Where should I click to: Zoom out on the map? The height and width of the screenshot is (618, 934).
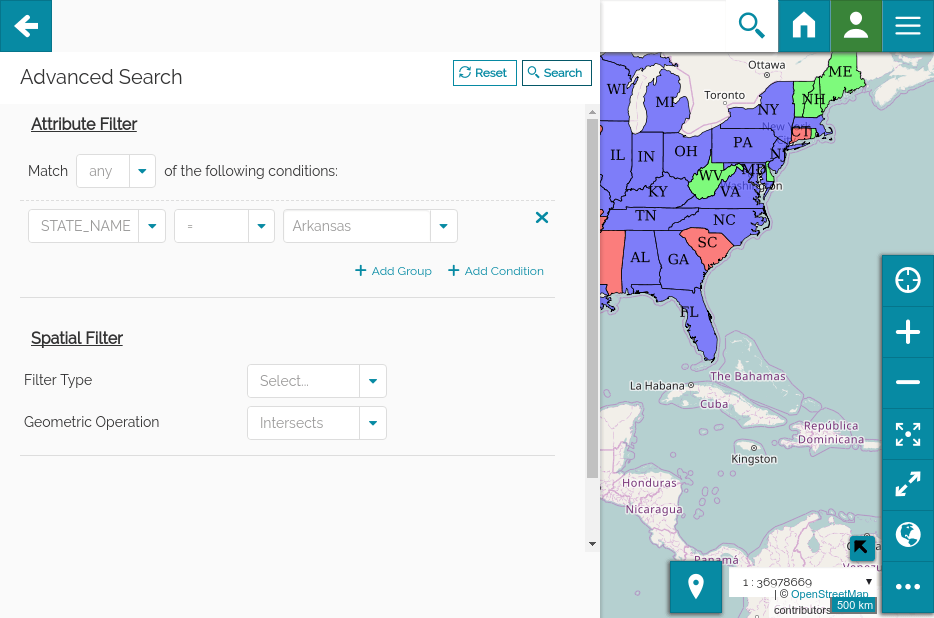(x=908, y=383)
